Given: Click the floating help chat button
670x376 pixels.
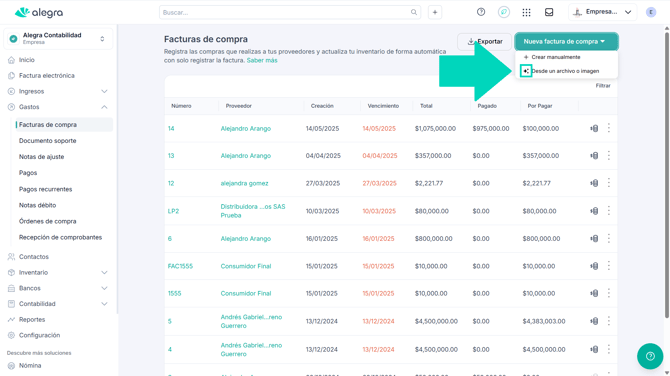Looking at the screenshot, I should [650, 356].
